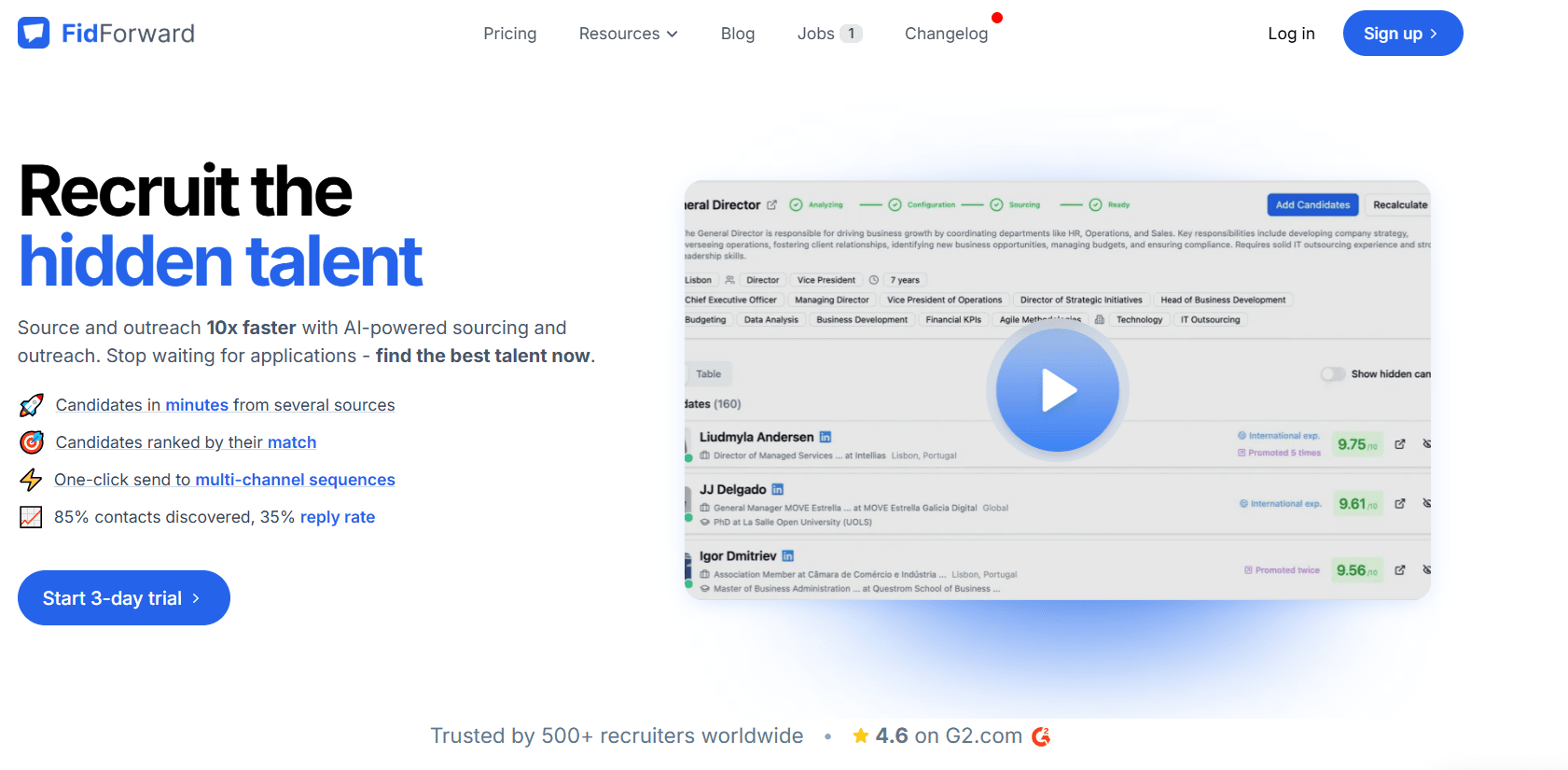Open JJ Delgado's LinkedIn profile icon
Viewport: 1568px width, 770px height.
[x=778, y=489]
